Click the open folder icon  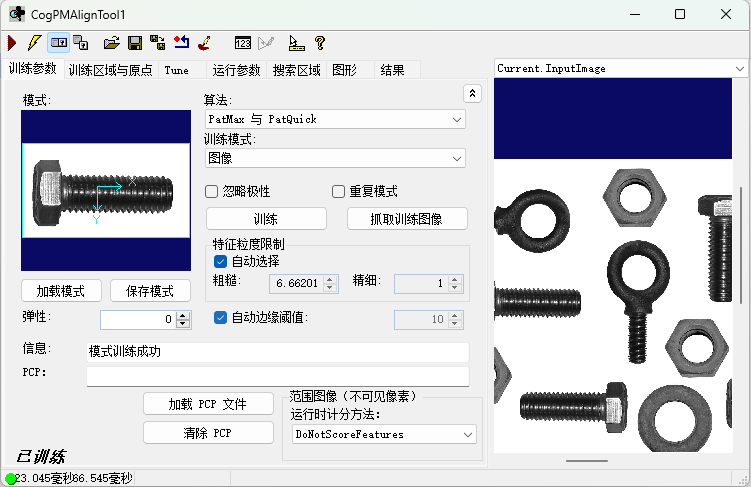[112, 43]
